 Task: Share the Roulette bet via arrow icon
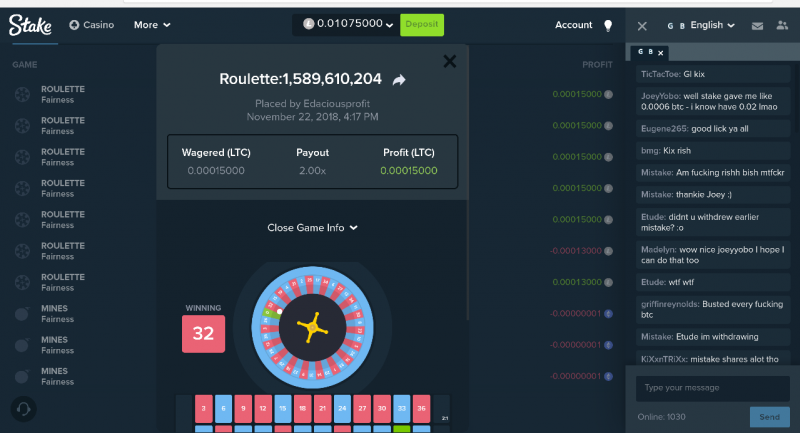point(399,80)
